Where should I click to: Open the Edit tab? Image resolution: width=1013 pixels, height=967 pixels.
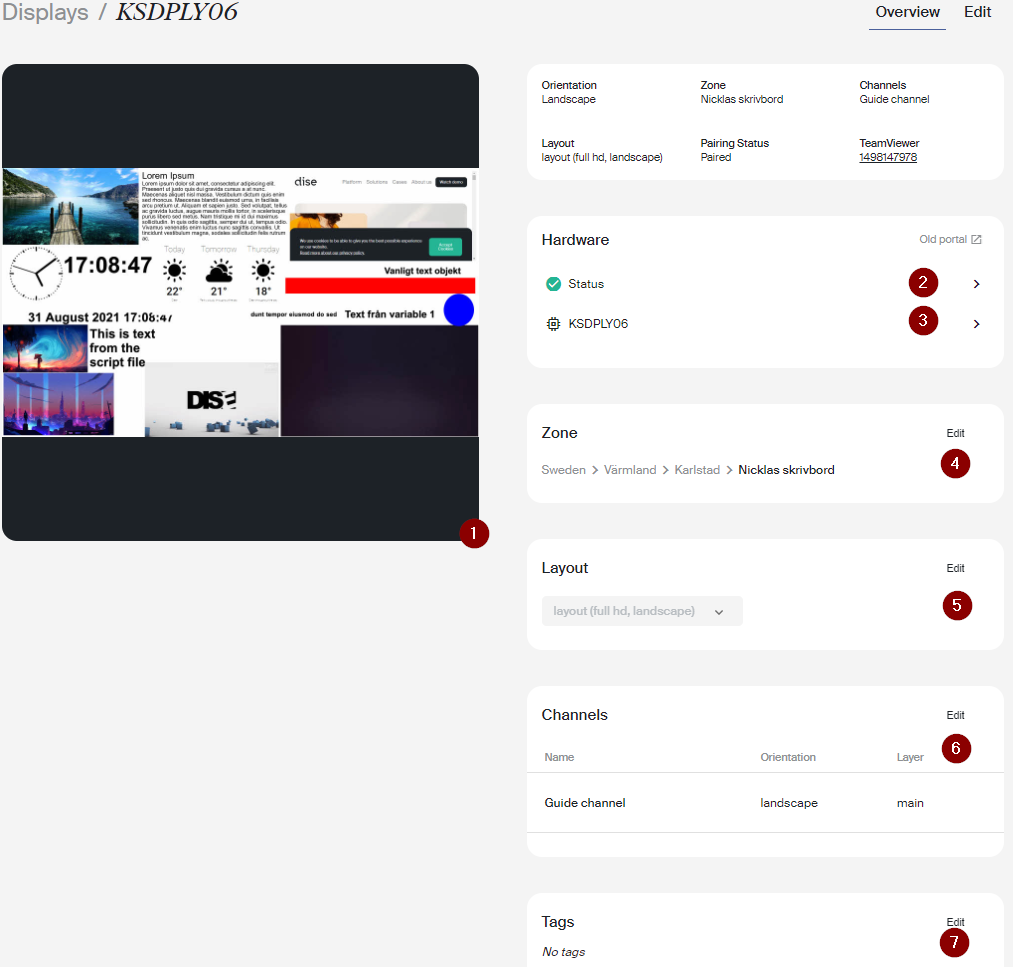977,12
